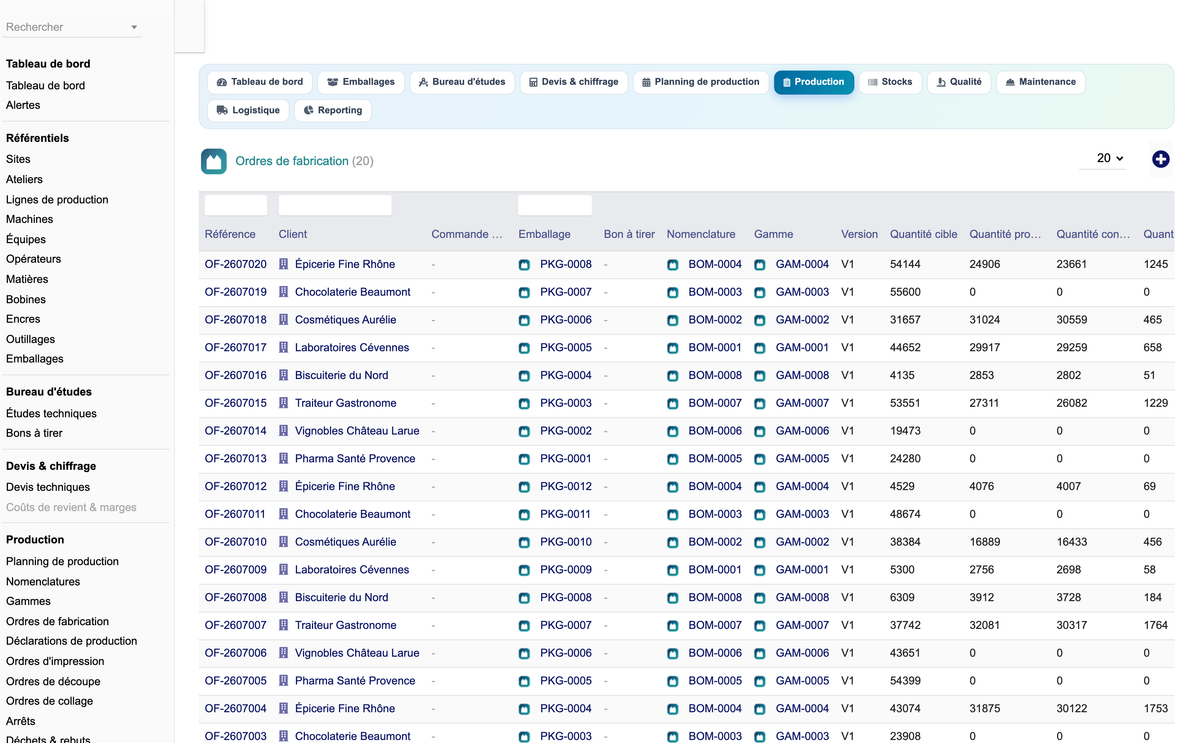Open order OF-2607015 link
The height and width of the screenshot is (743, 1200).
(x=236, y=403)
